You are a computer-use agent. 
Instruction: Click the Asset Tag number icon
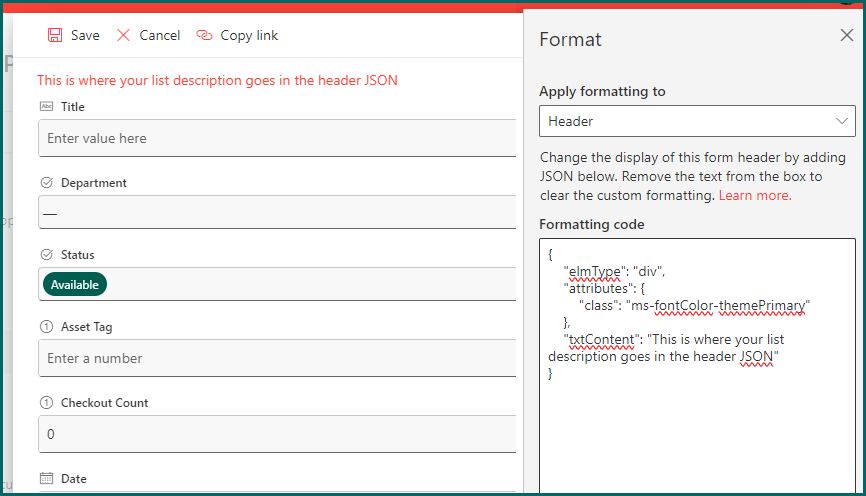[x=46, y=327]
